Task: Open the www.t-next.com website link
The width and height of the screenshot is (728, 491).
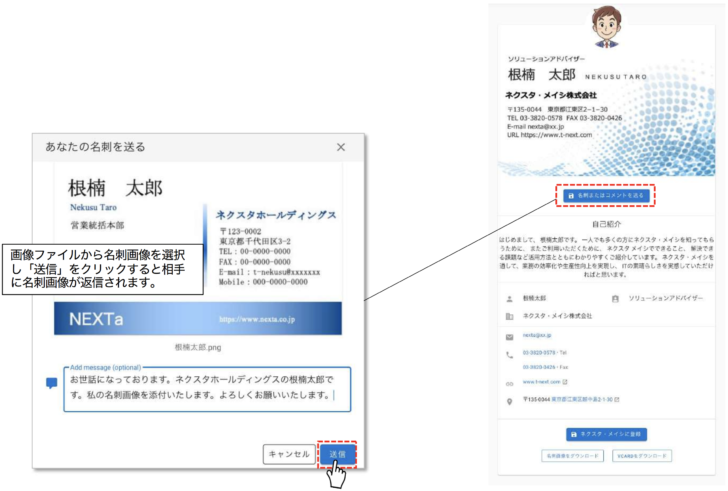Action: [x=541, y=382]
